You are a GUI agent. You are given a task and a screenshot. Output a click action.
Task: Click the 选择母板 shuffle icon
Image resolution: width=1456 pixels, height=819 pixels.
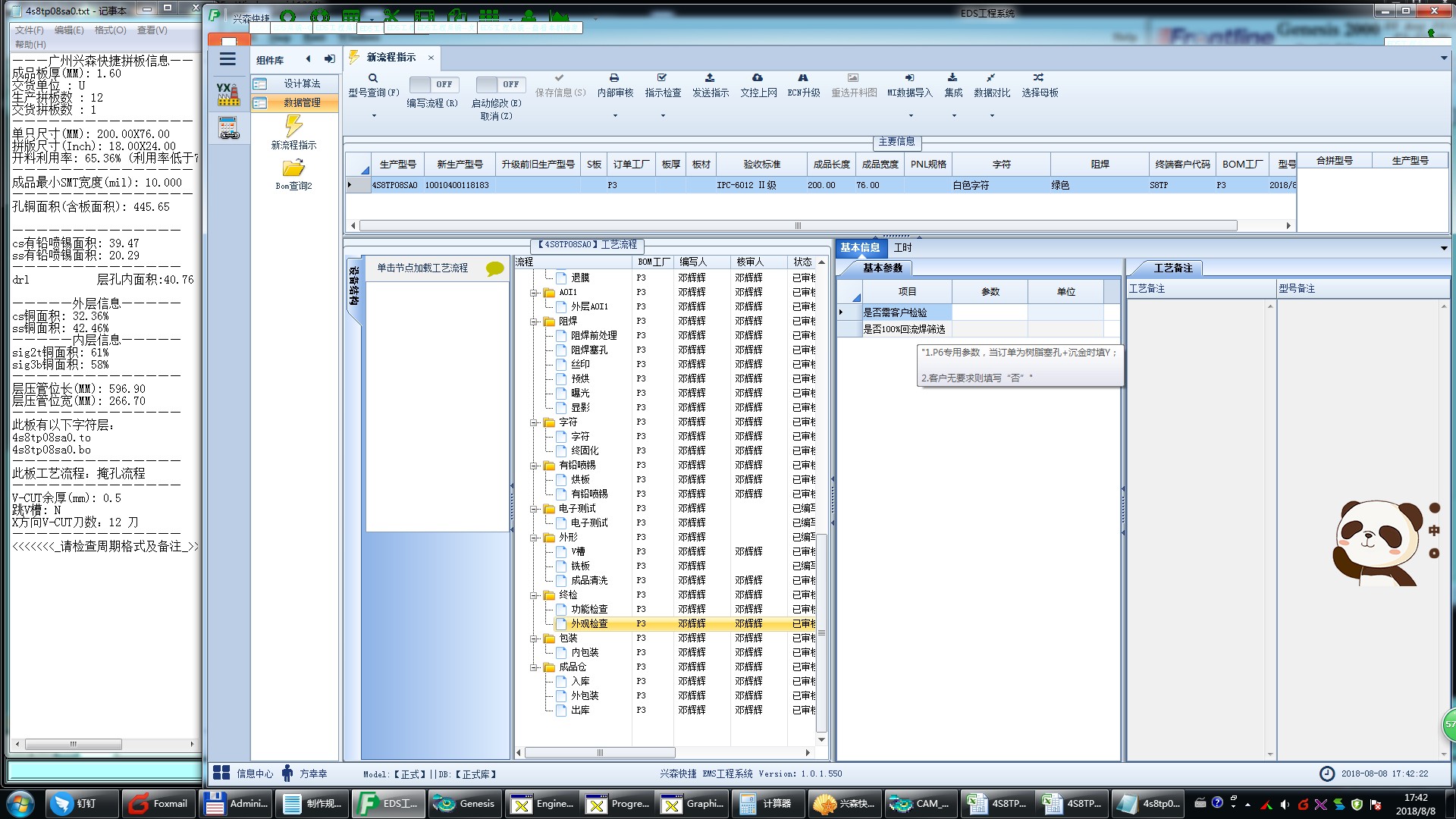[1039, 78]
